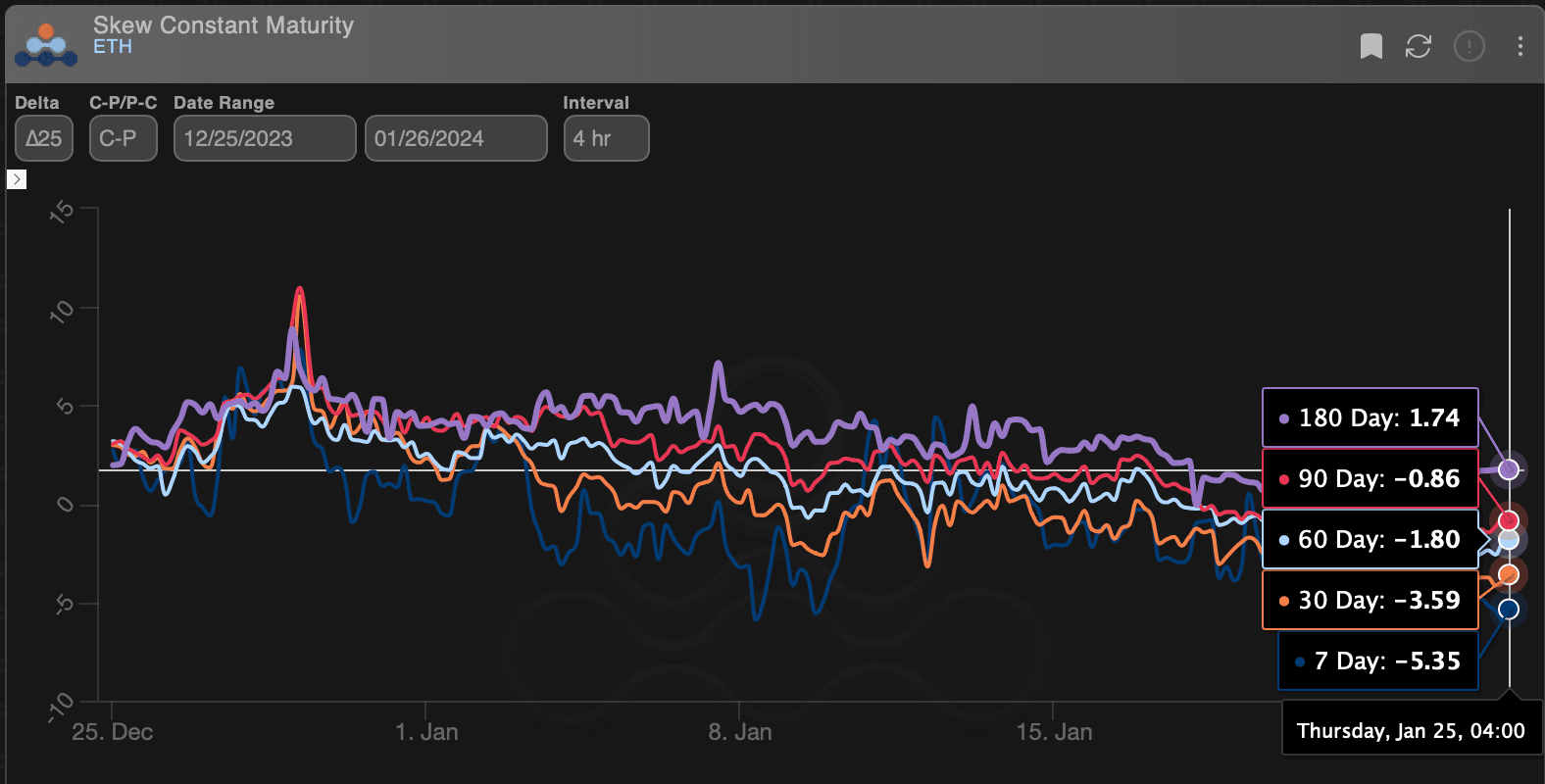Click the 180 Day purple marker on chart
Viewport: 1545px width, 784px height.
[1509, 469]
